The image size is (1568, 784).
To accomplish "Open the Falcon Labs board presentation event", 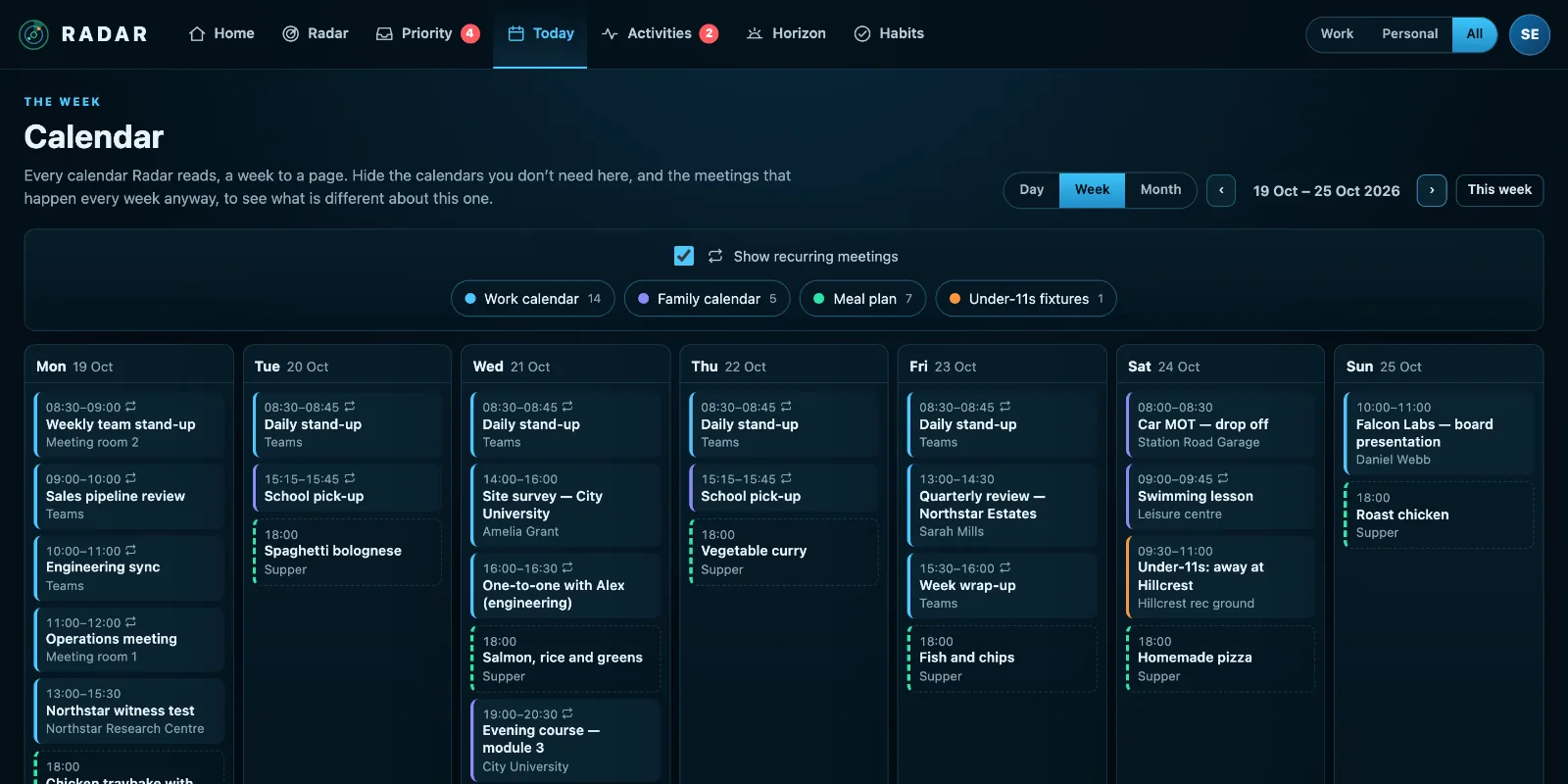I will pos(1439,433).
